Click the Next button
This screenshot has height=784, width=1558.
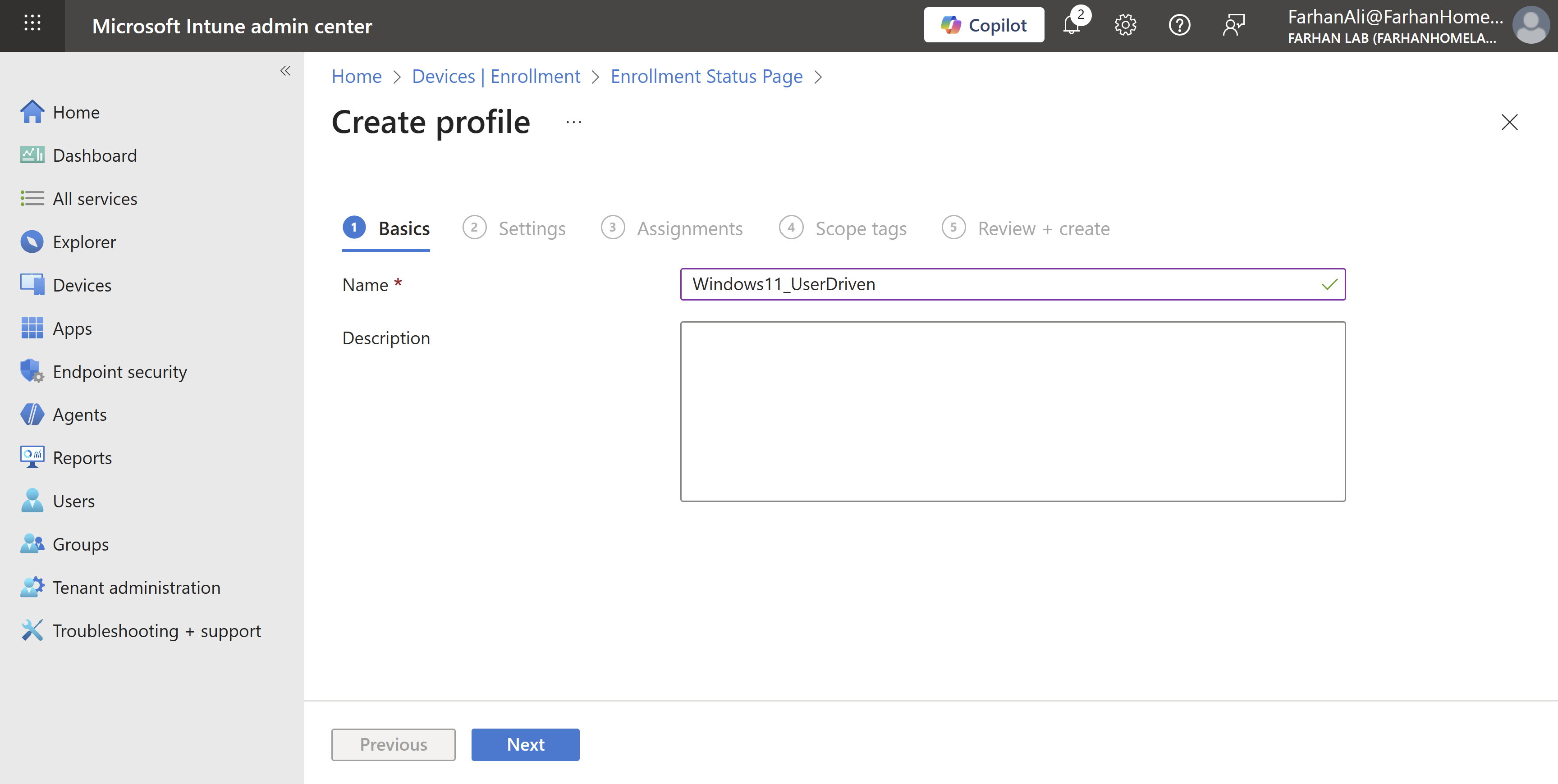525,744
